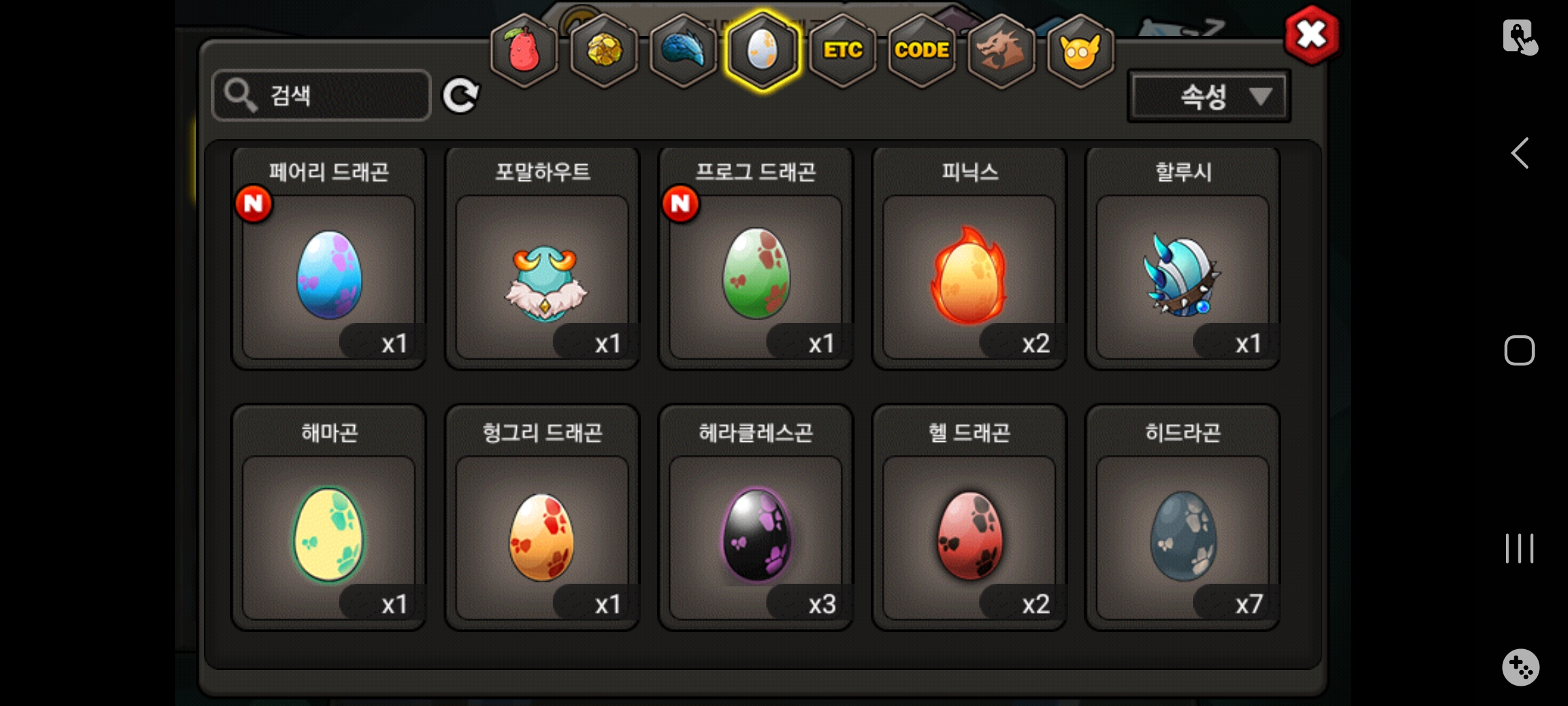Select the egg inventory tab

[x=762, y=50]
